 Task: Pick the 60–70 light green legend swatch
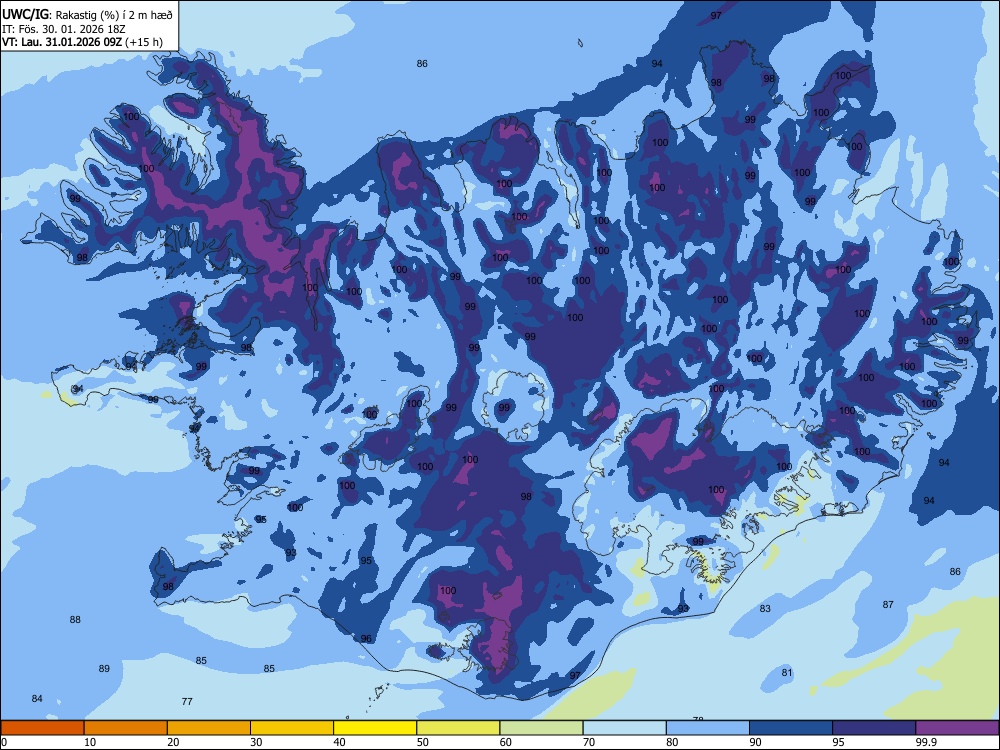541,728
